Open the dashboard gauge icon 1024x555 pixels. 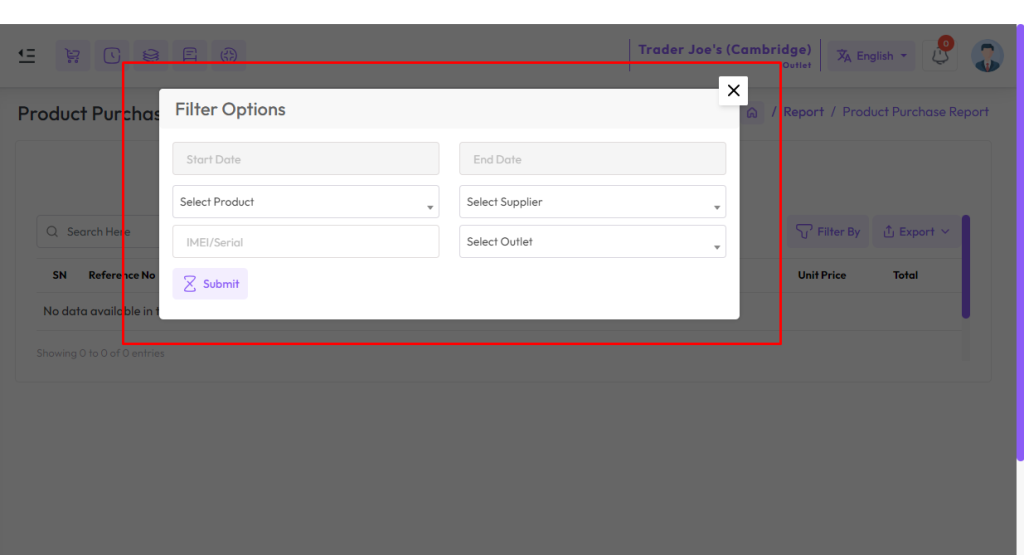click(229, 56)
